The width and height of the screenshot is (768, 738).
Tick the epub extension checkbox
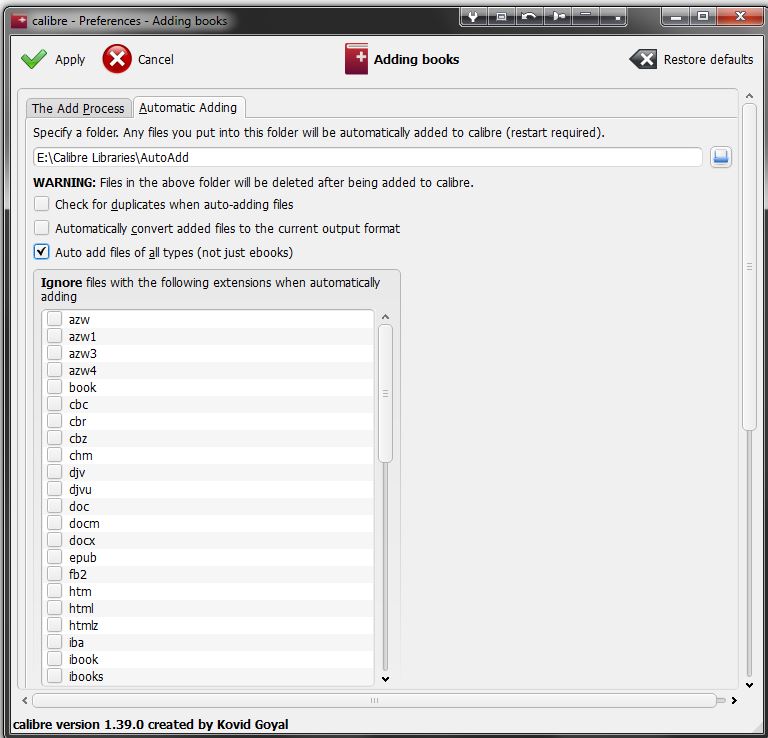point(54,557)
